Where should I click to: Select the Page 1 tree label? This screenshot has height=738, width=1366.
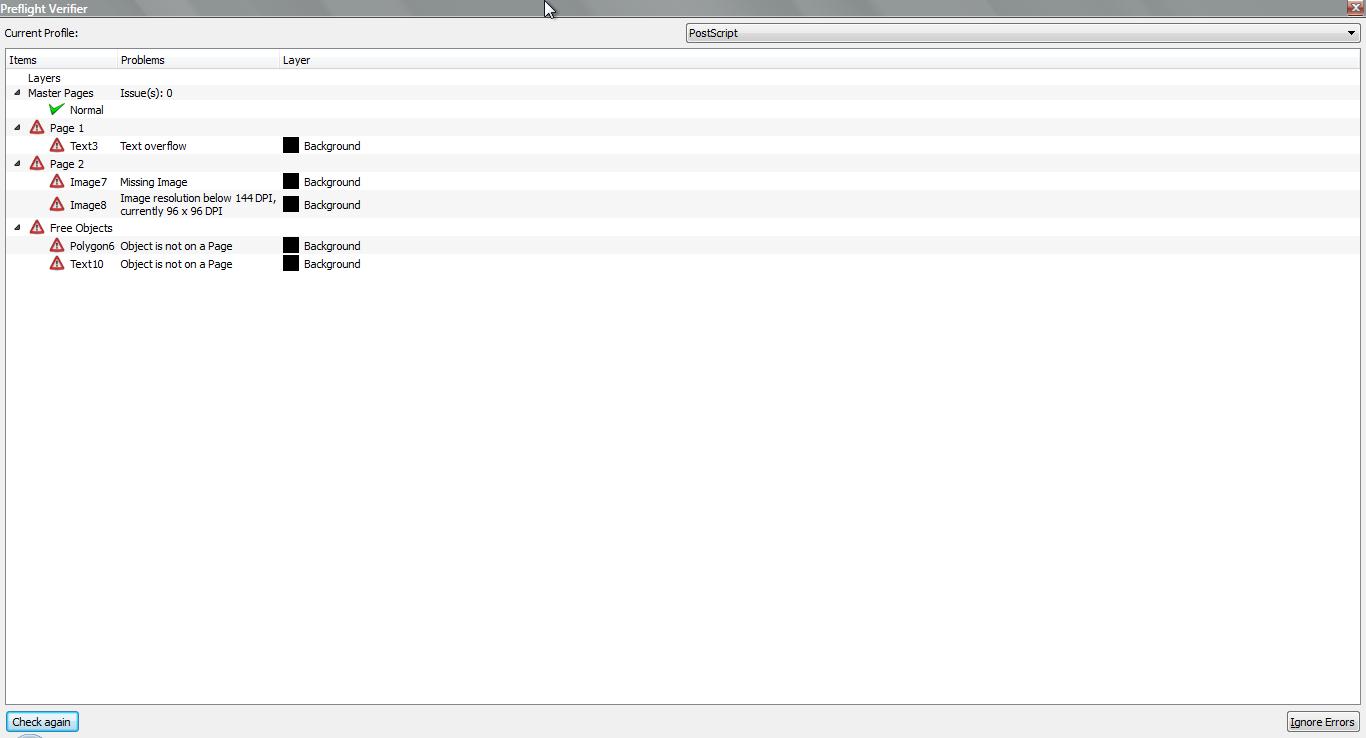coord(67,128)
